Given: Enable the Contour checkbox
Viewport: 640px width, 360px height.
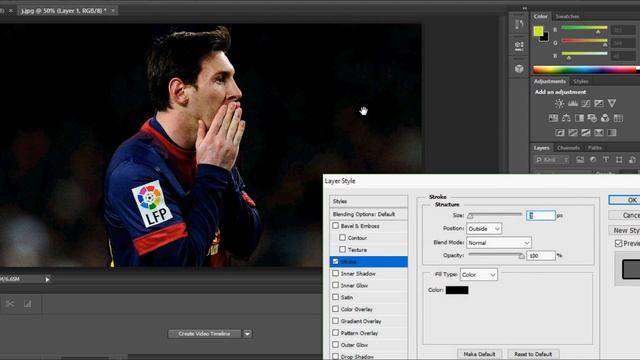Looking at the screenshot, I should pos(342,237).
